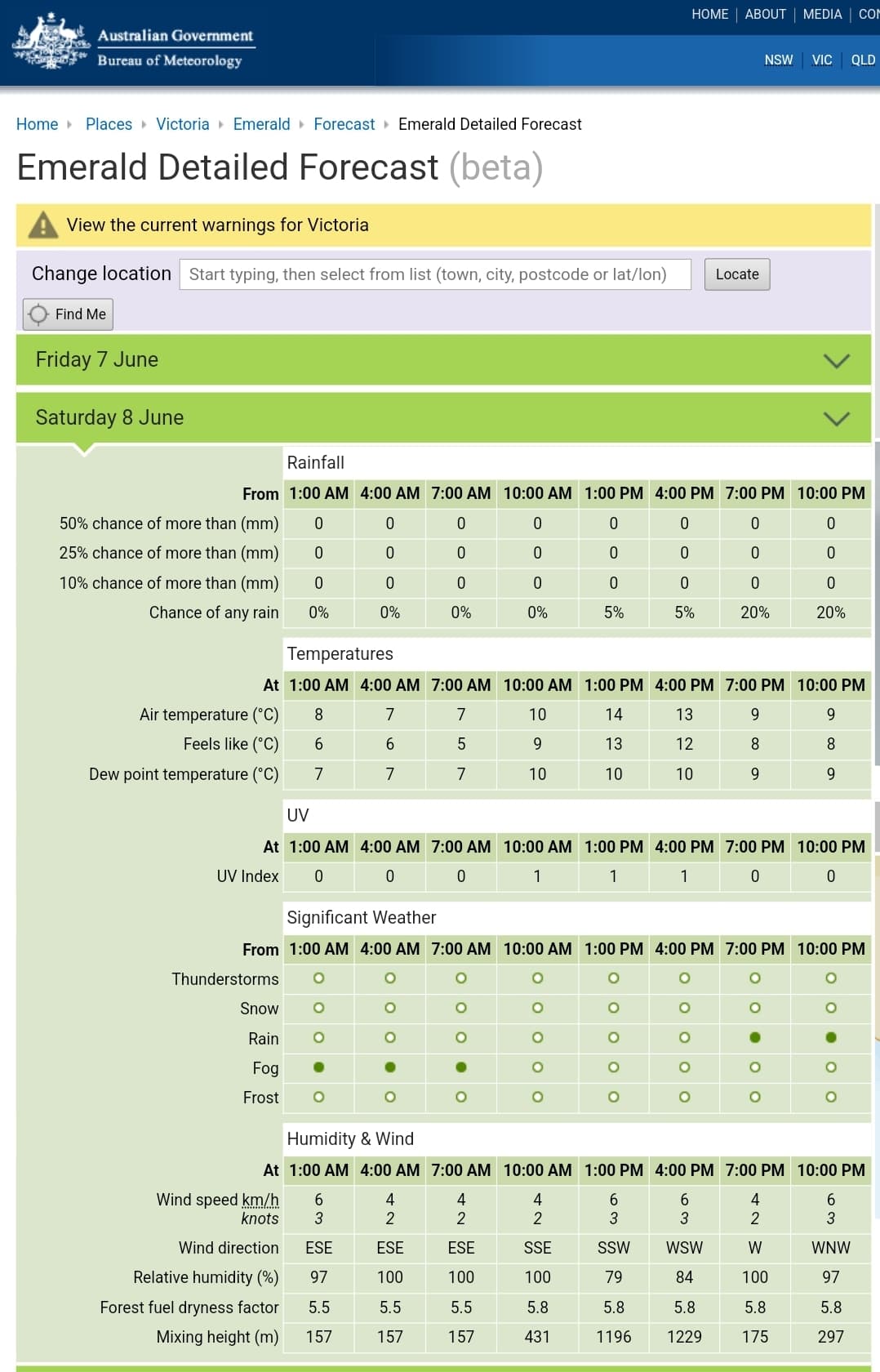This screenshot has height=1372, width=880.
Task: Collapse the Saturday 8 June chevron arrow
Action: 837,419
